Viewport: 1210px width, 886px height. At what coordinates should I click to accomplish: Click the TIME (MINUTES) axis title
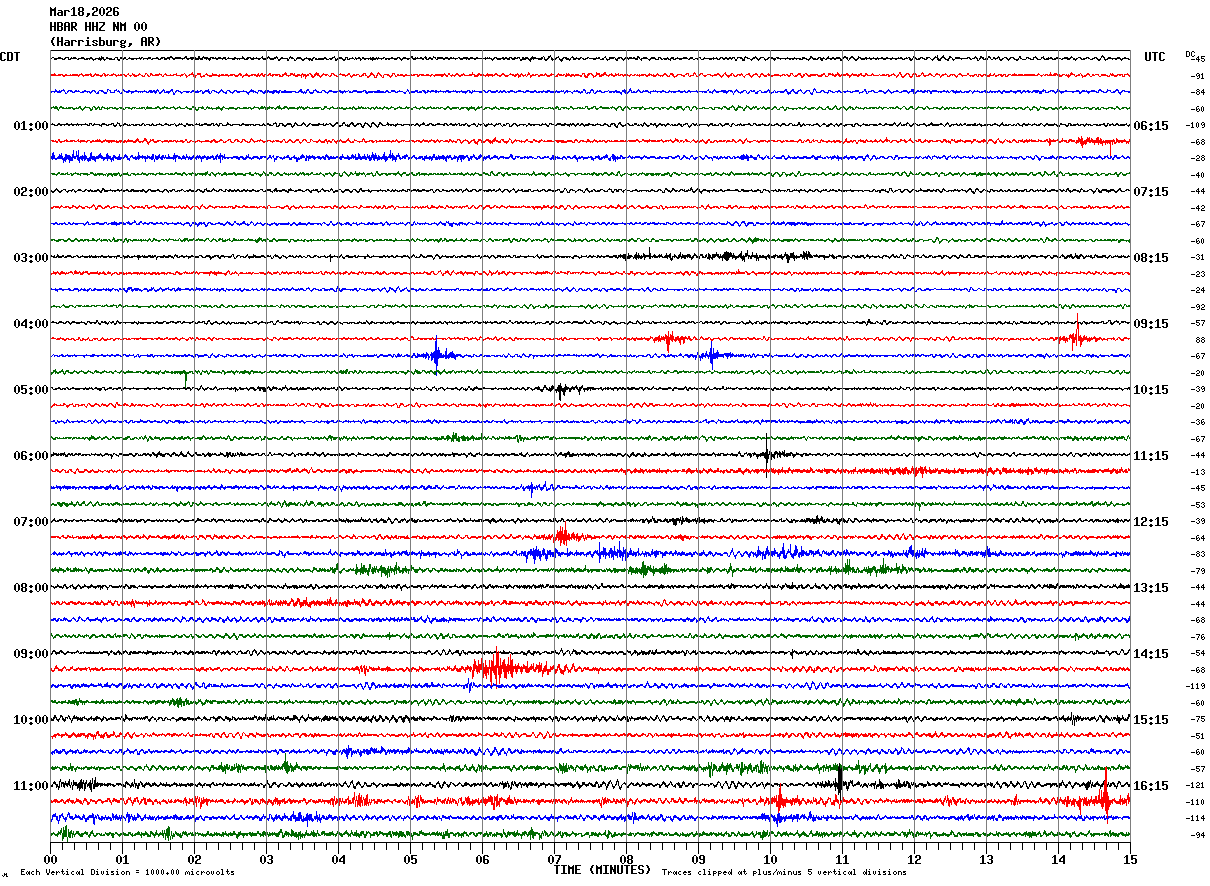point(602,870)
